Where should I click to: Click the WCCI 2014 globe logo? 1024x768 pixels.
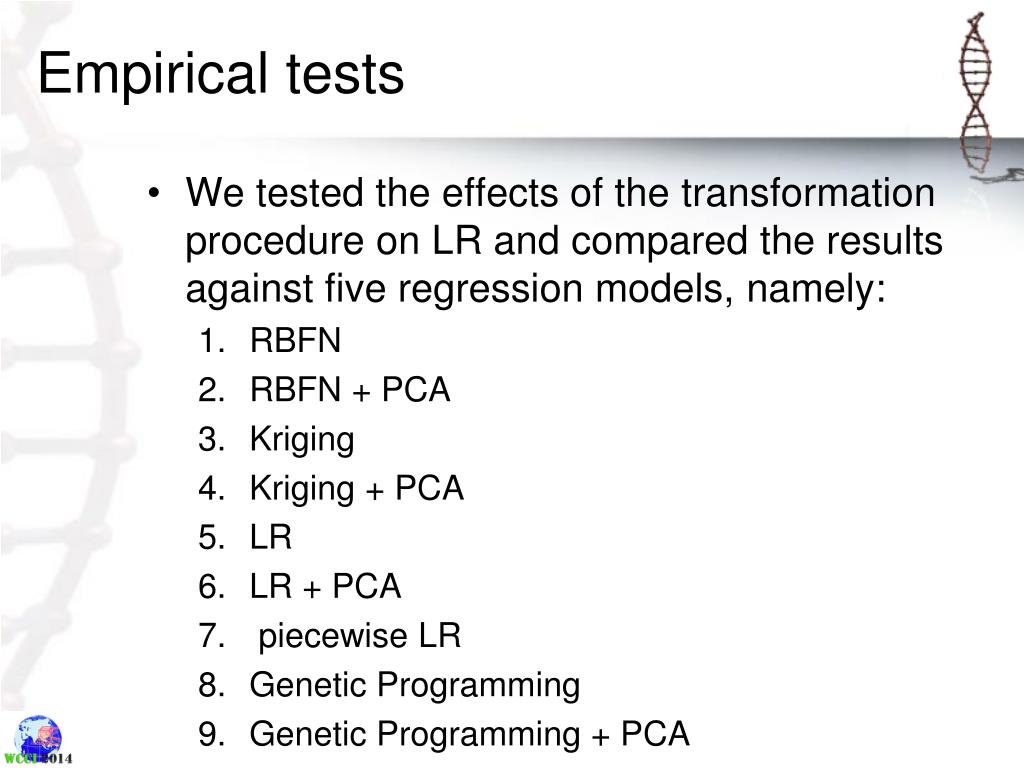point(39,740)
